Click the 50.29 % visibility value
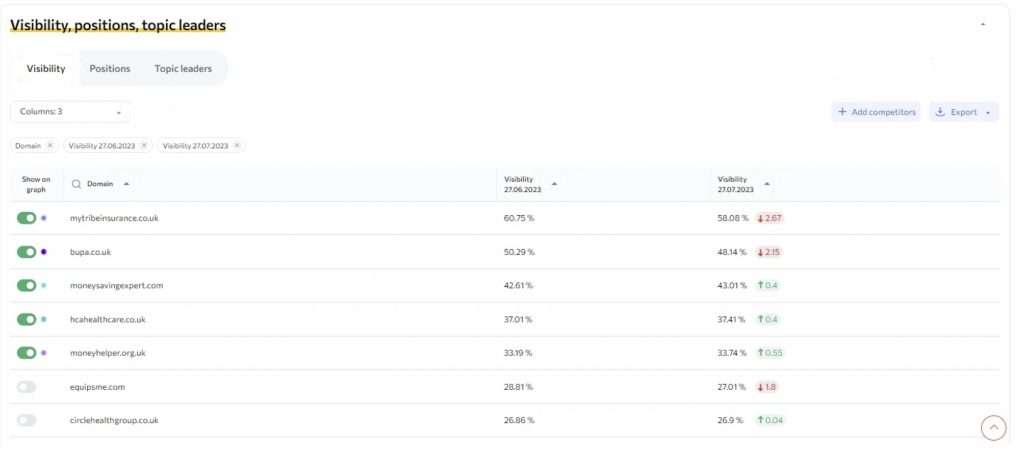 coord(519,252)
